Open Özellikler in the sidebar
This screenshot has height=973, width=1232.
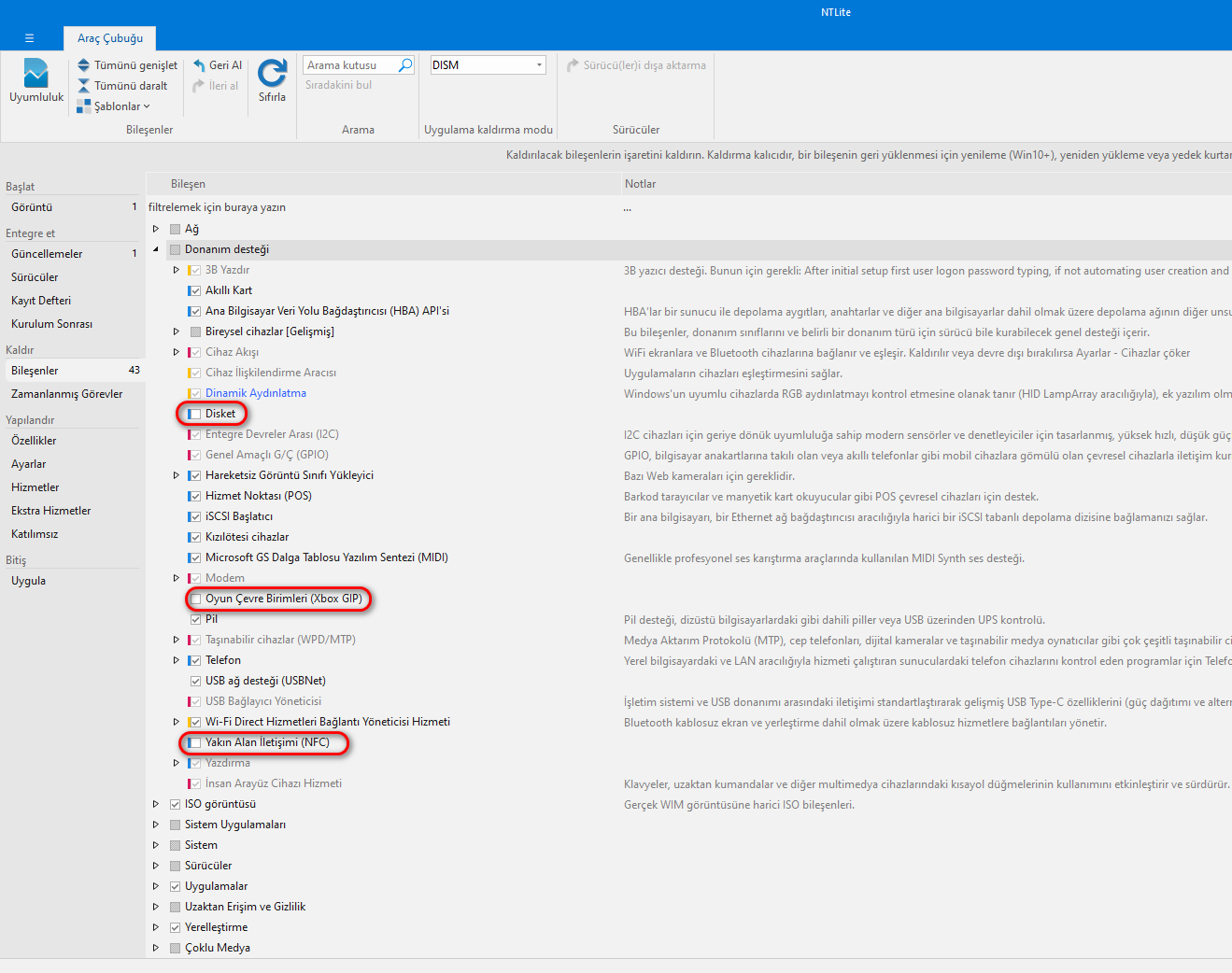[x=73, y=441]
